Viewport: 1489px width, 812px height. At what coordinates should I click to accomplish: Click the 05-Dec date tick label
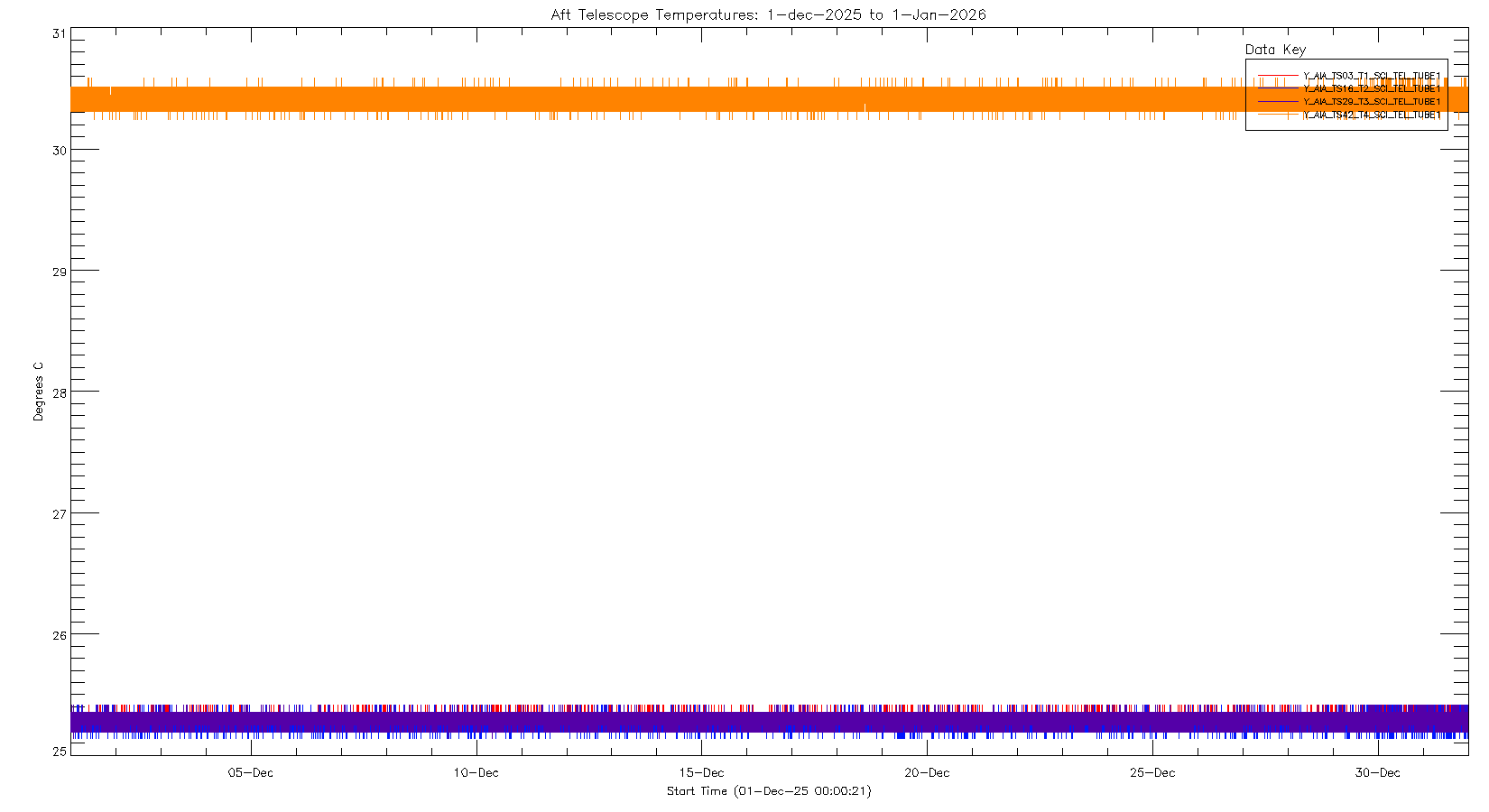pyautogui.click(x=251, y=773)
